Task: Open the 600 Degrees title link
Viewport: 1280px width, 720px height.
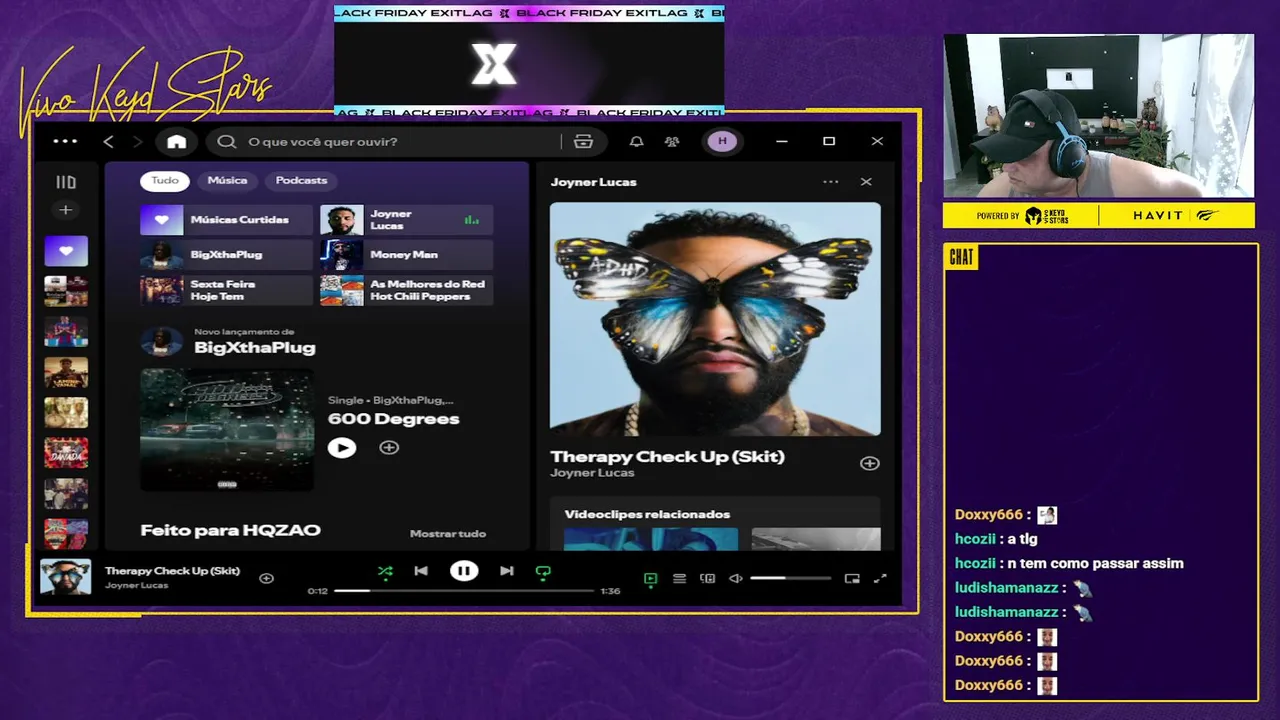Action: 393,419
